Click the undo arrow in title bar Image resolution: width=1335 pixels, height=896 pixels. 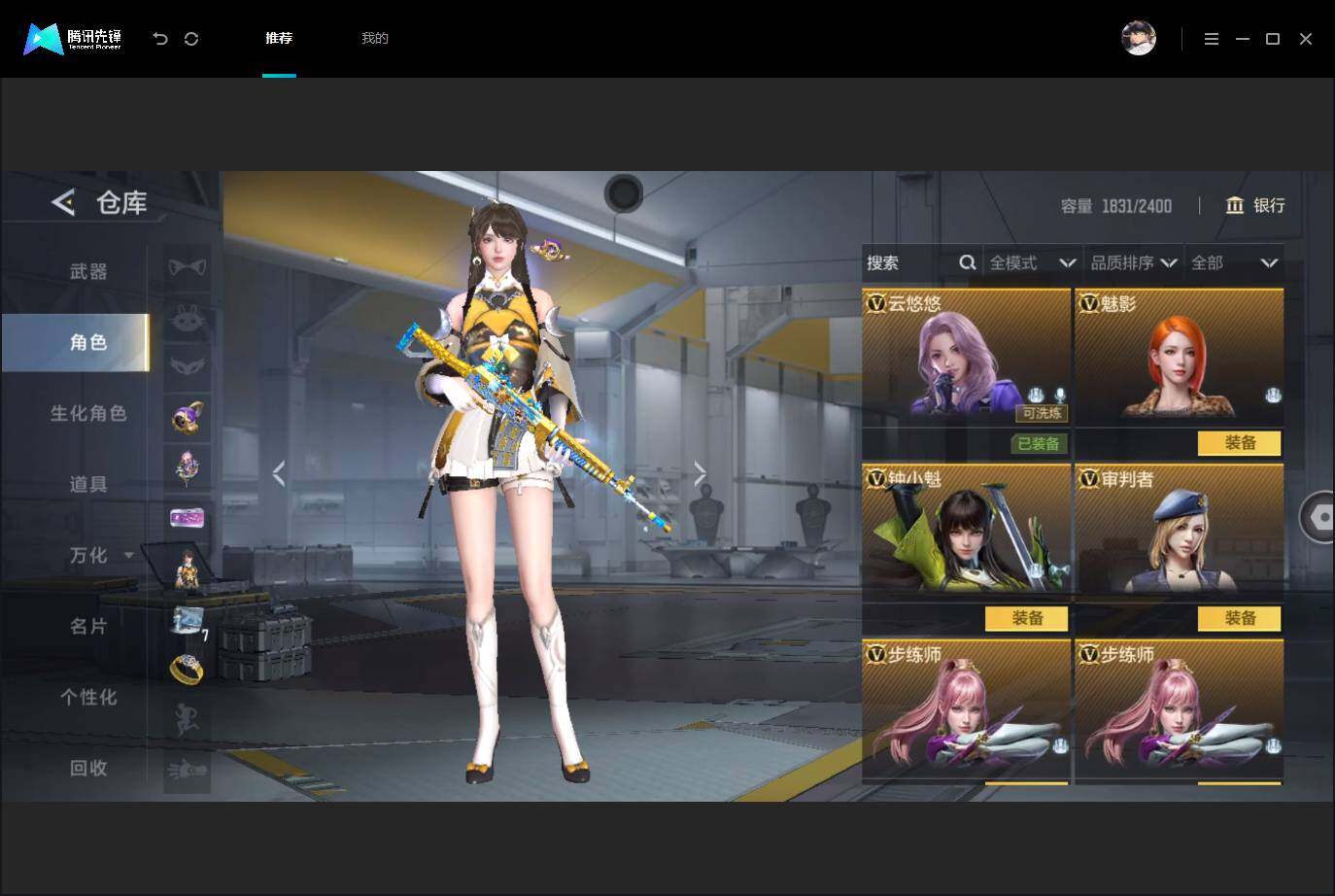(x=160, y=39)
